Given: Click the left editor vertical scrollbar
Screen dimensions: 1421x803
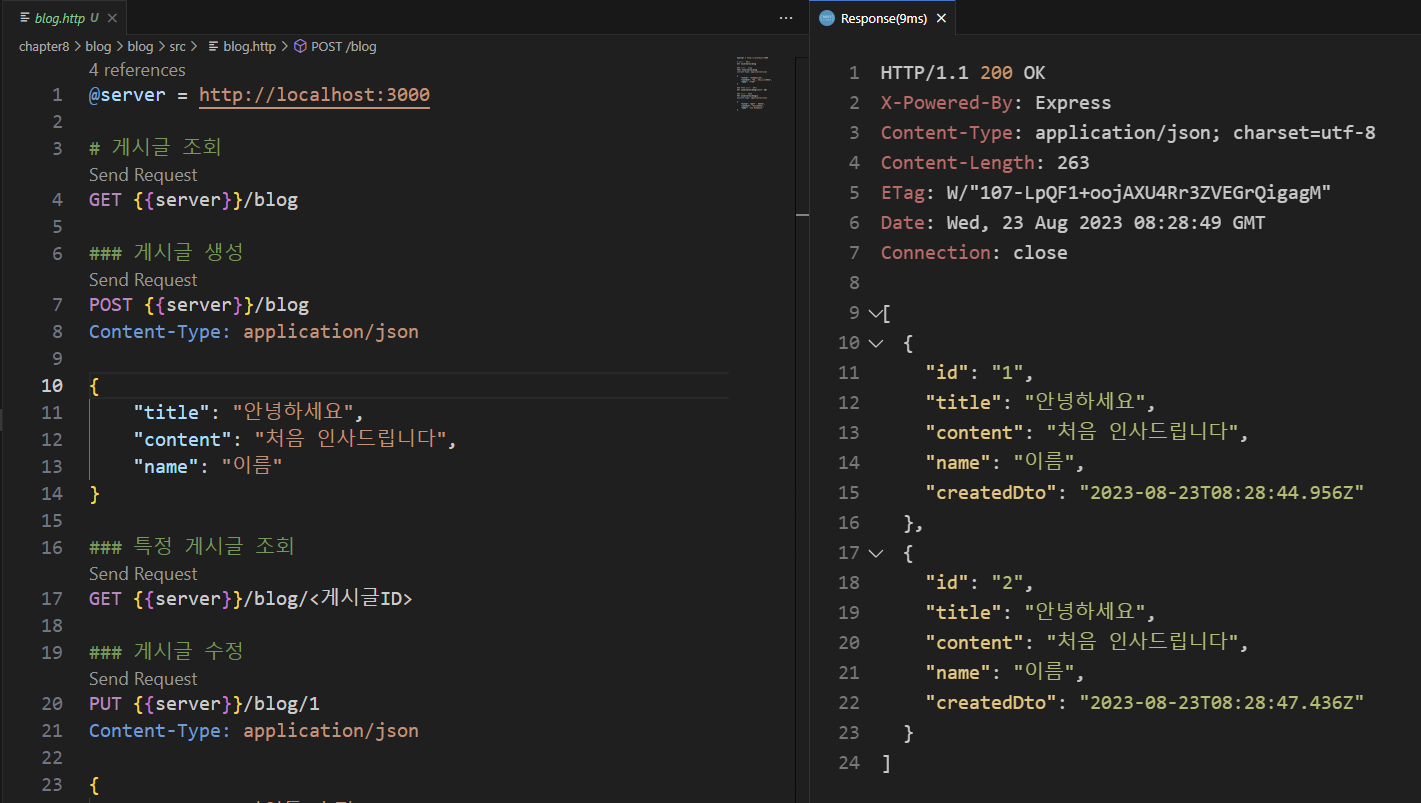Looking at the screenshot, I should 801,430.
